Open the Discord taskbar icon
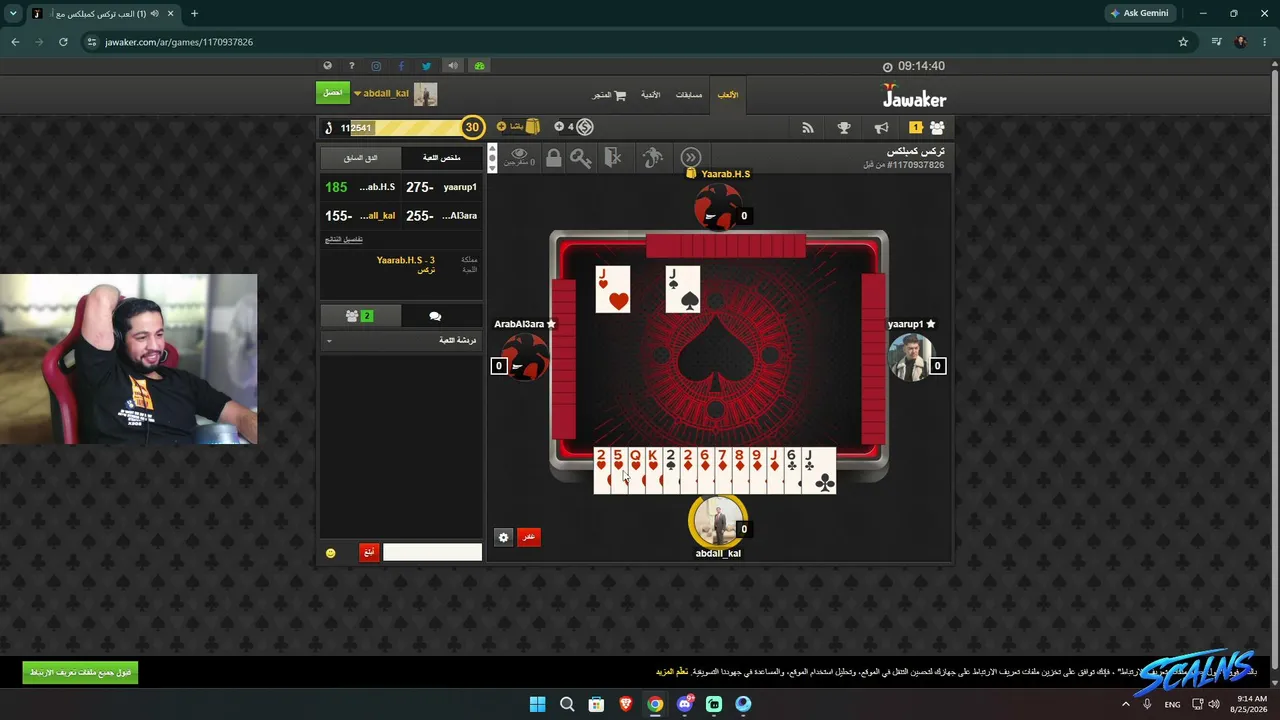 pyautogui.click(x=684, y=704)
